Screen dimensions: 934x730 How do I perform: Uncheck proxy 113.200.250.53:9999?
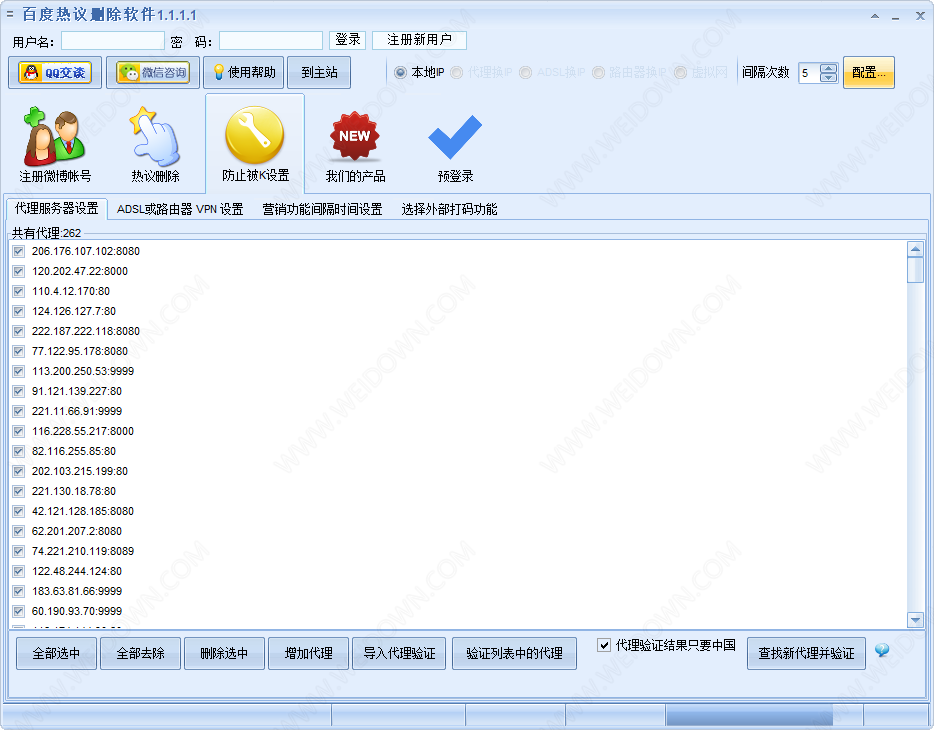18,372
